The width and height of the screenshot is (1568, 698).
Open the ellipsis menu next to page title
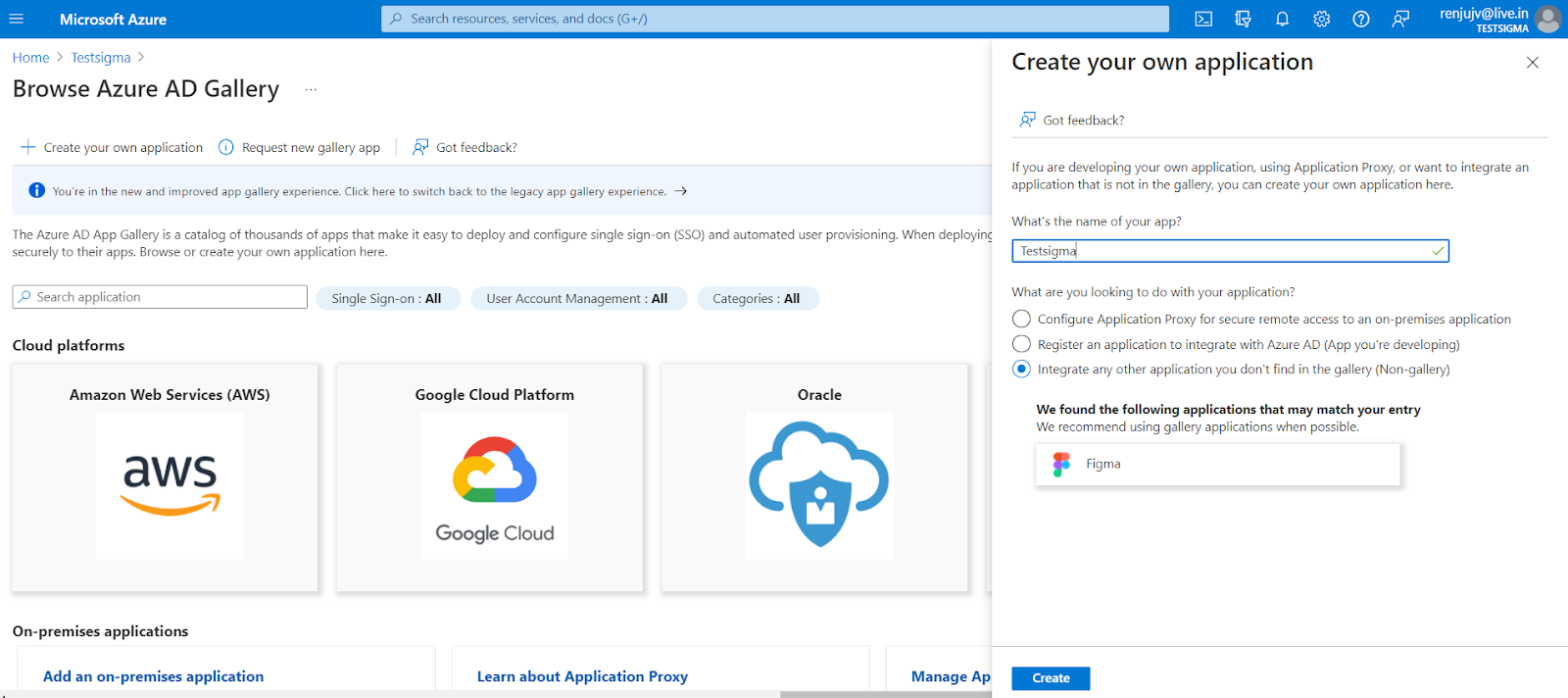[x=311, y=89]
